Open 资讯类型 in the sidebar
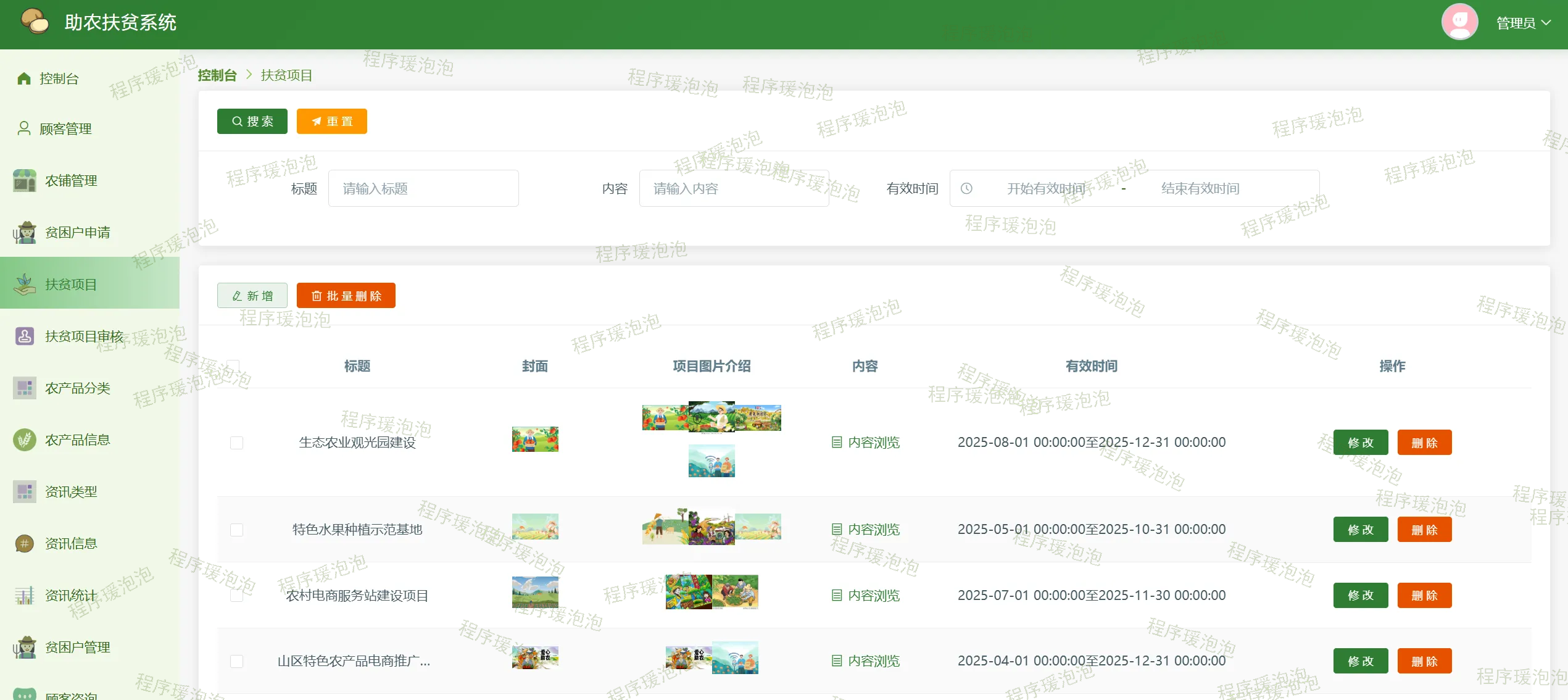1568x700 pixels. point(71,492)
